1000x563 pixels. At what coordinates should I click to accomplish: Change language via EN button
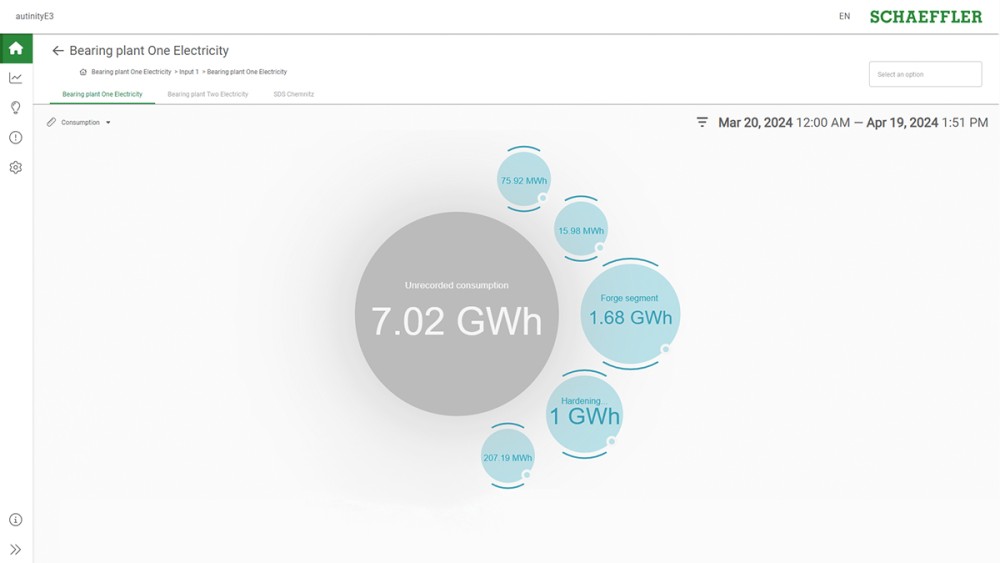(x=845, y=17)
